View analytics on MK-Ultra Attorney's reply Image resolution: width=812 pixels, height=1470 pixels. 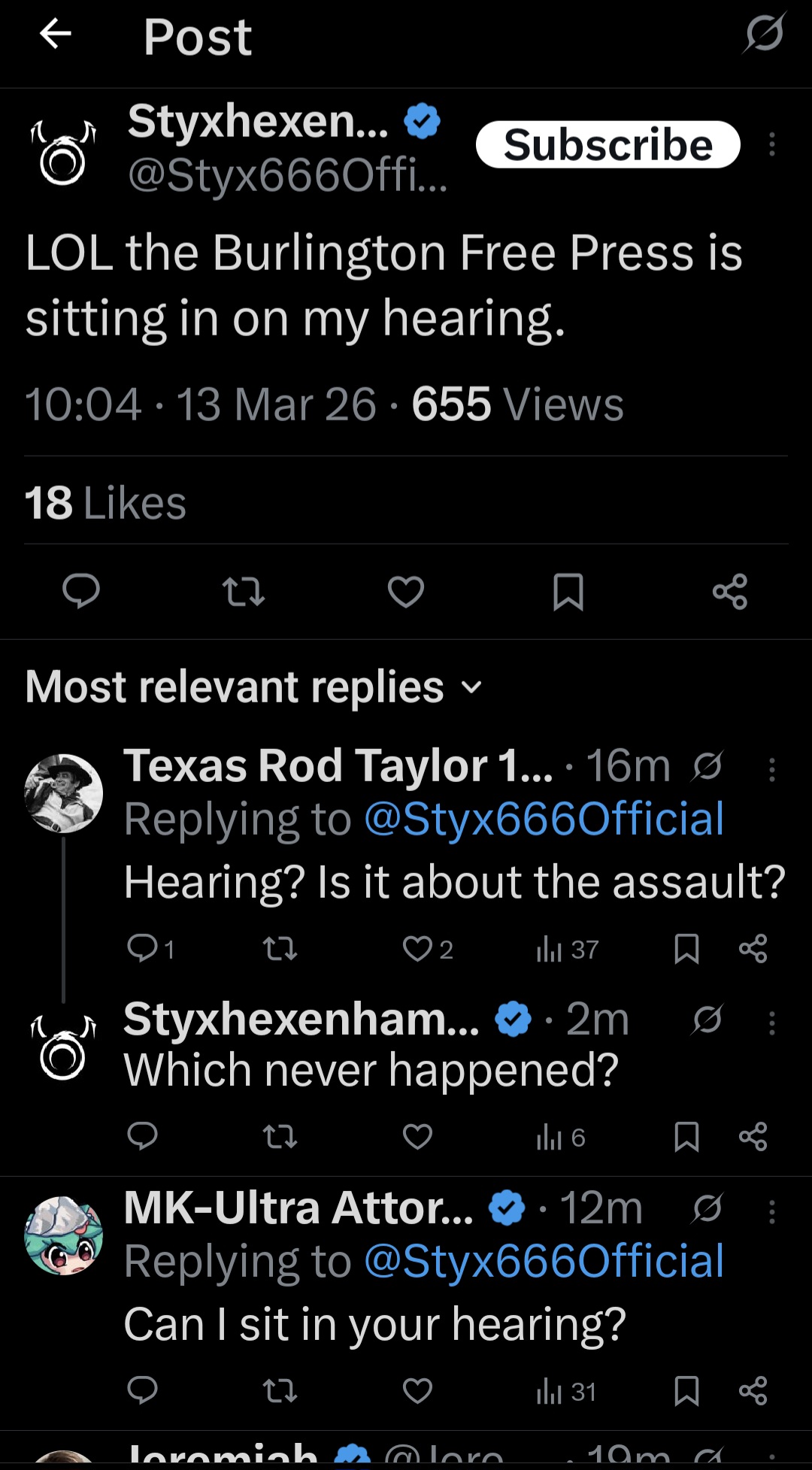coord(566,1392)
